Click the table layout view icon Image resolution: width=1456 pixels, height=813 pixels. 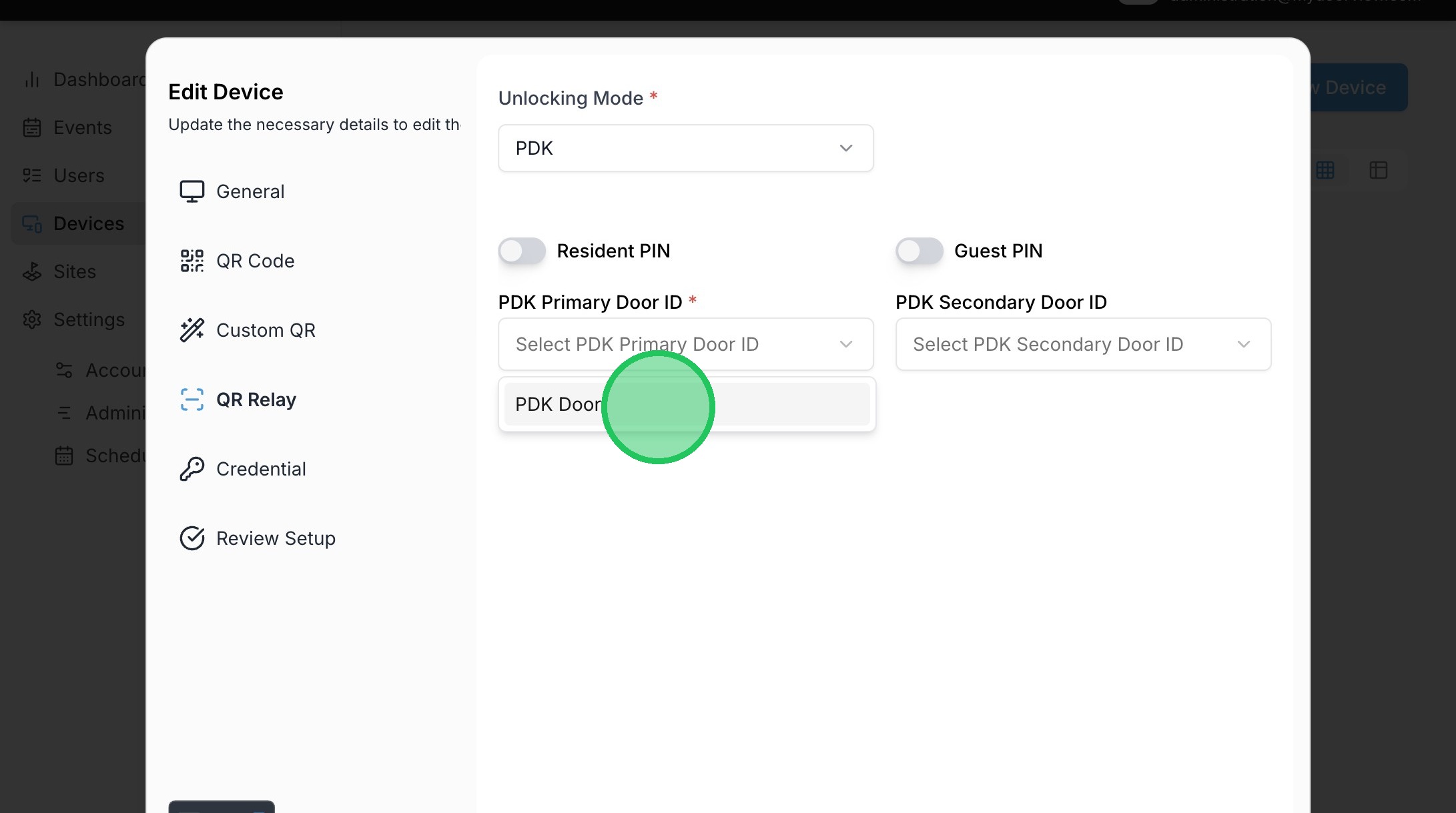pos(1378,170)
